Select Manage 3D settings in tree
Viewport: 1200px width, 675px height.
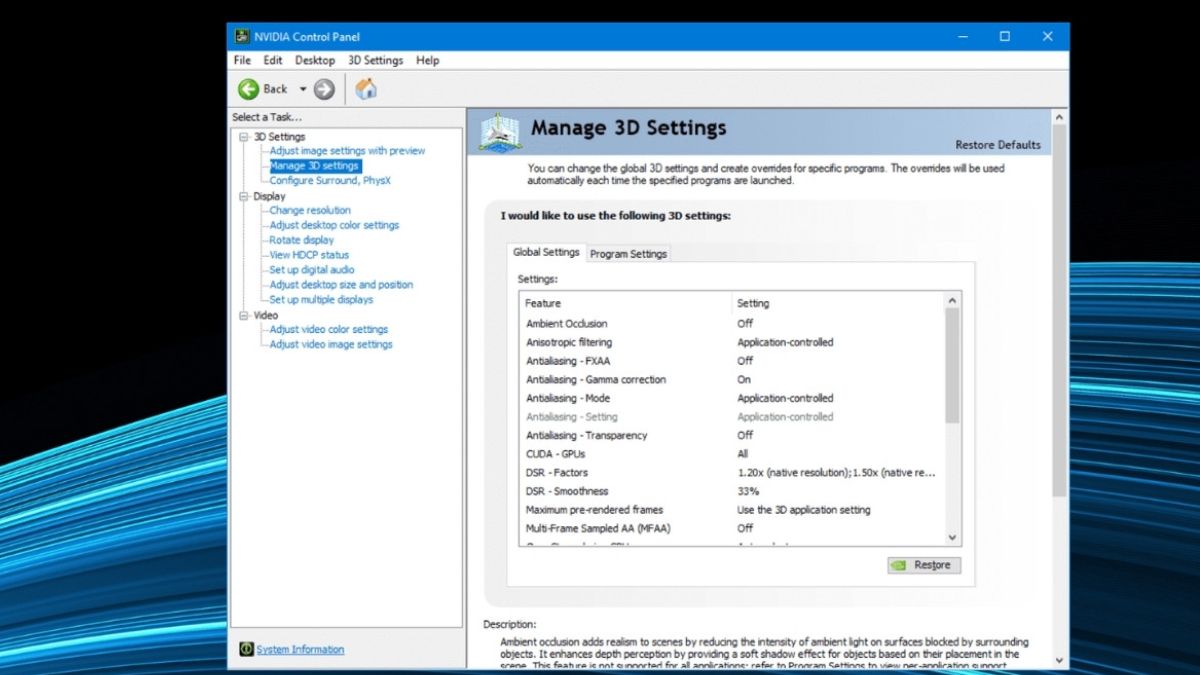point(314,166)
